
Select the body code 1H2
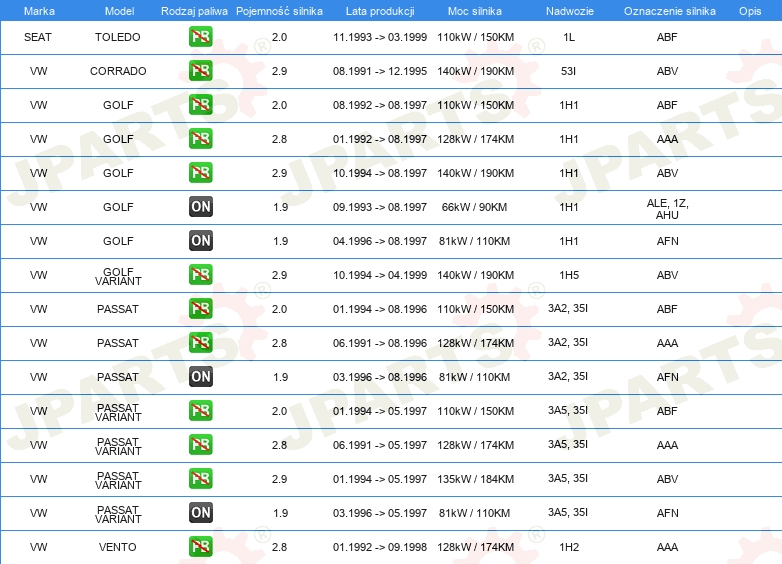[x=569, y=547]
